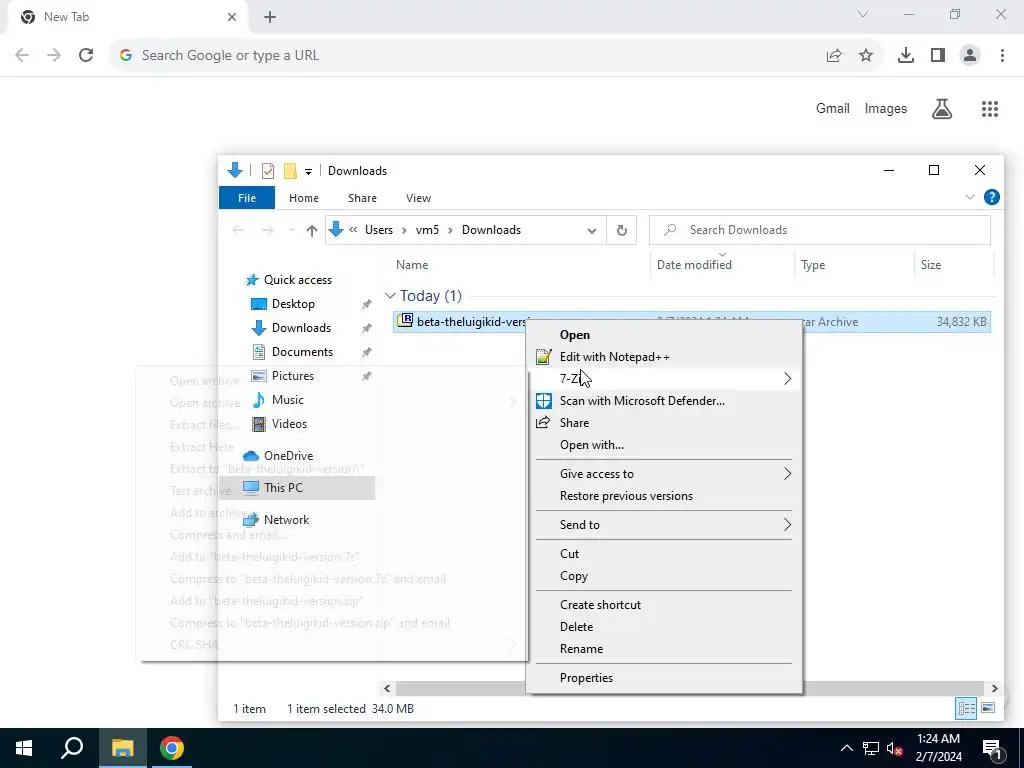Select the beta-theluigikid archive file icon

point(405,321)
